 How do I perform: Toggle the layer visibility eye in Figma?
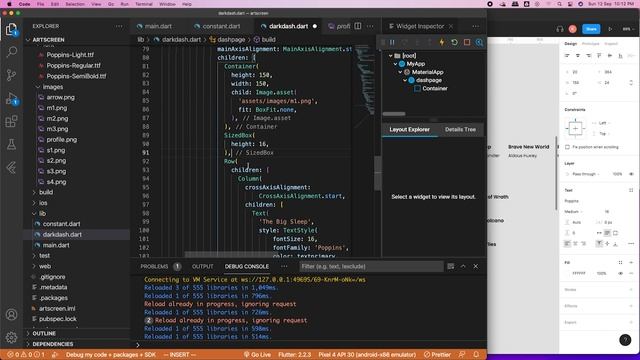point(631,174)
